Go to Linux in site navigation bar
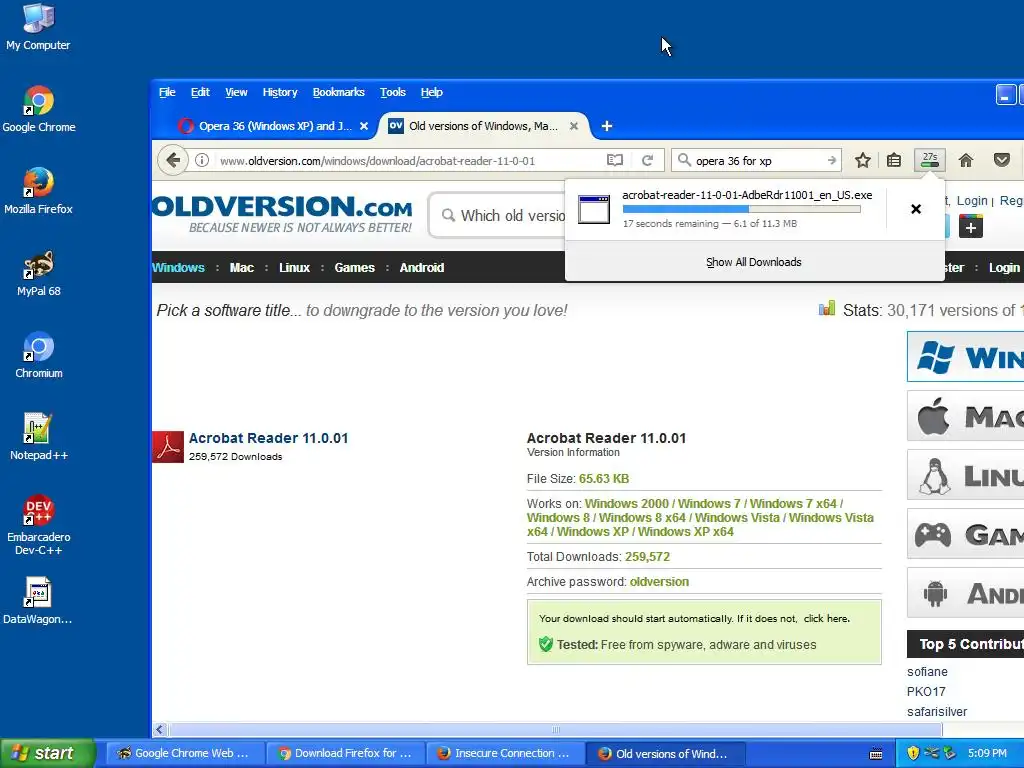1024x768 pixels. [x=295, y=268]
